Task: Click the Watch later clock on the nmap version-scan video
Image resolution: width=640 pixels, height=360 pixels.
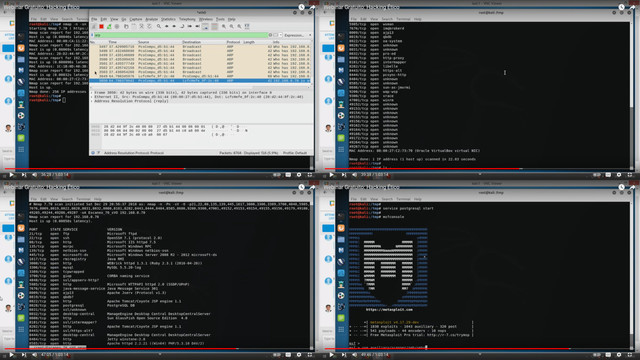Action: point(301,187)
